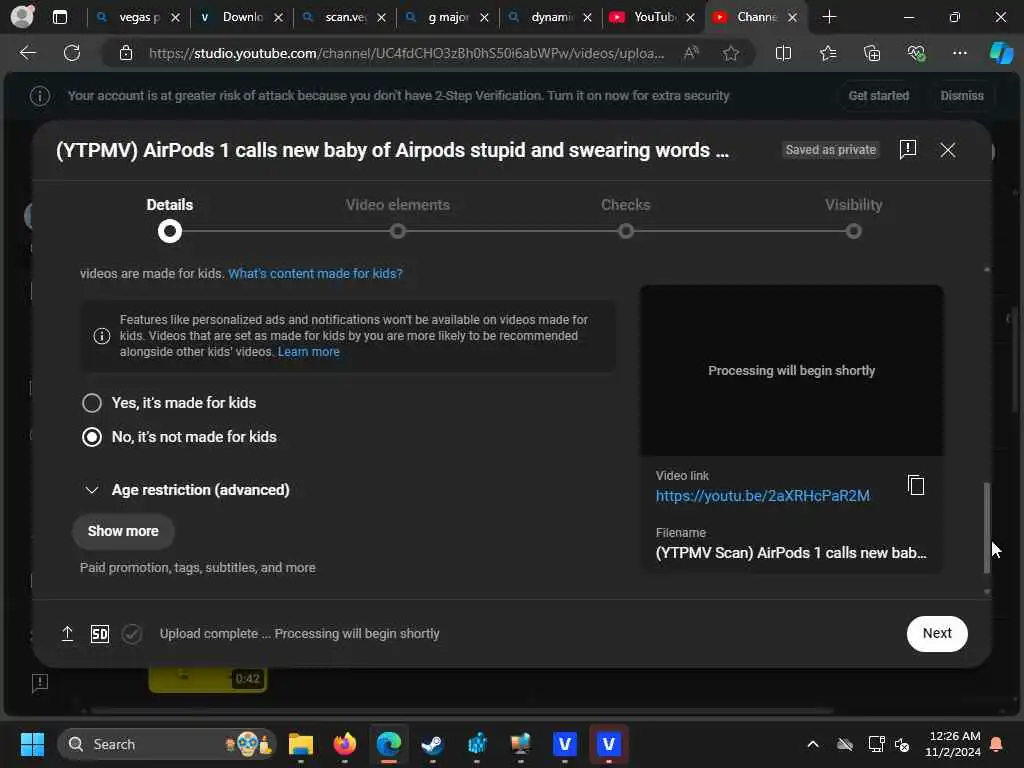This screenshot has width=1024, height=768.
Task: Open the clock and date in taskbar
Action: point(953,744)
